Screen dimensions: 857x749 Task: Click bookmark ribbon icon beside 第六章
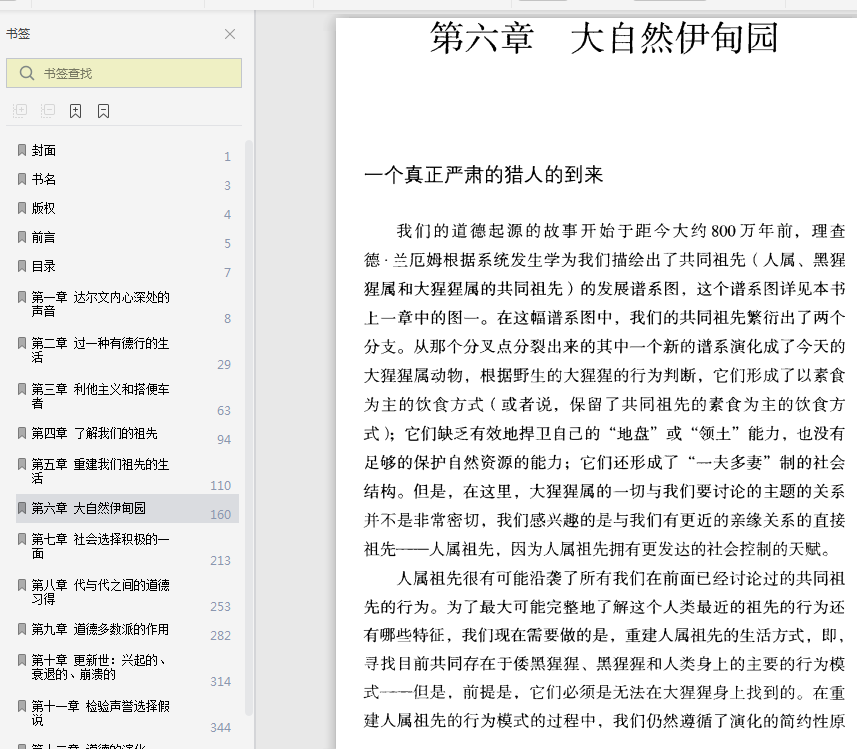point(22,508)
